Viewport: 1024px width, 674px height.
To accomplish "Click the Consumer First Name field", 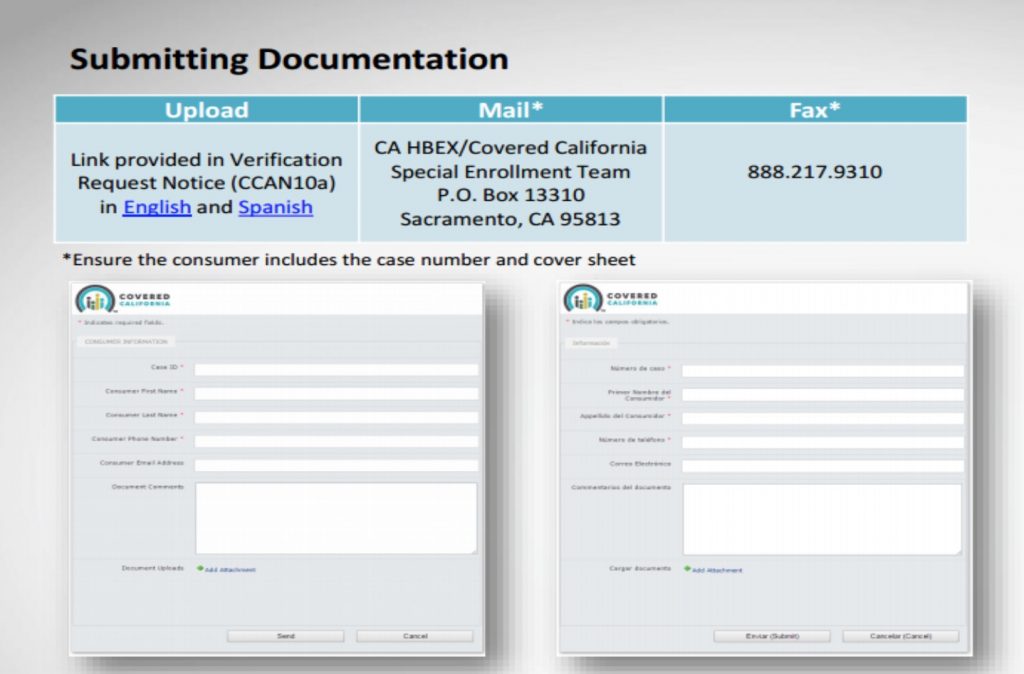I will point(337,393).
